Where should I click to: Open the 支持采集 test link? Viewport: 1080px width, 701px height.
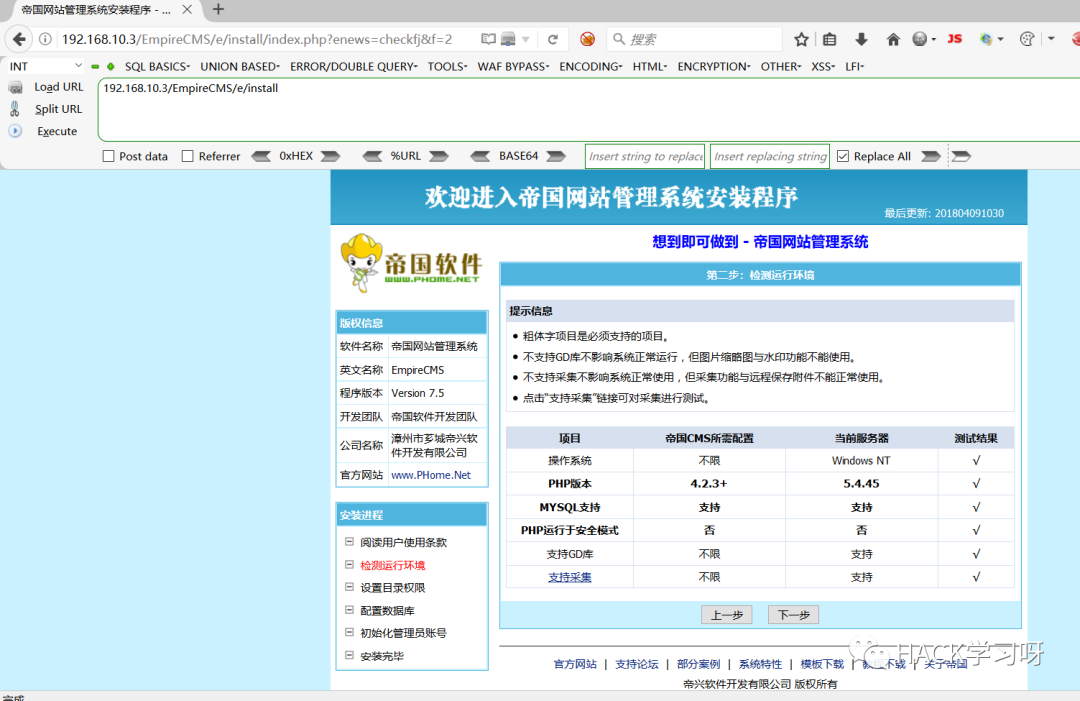[x=569, y=577]
